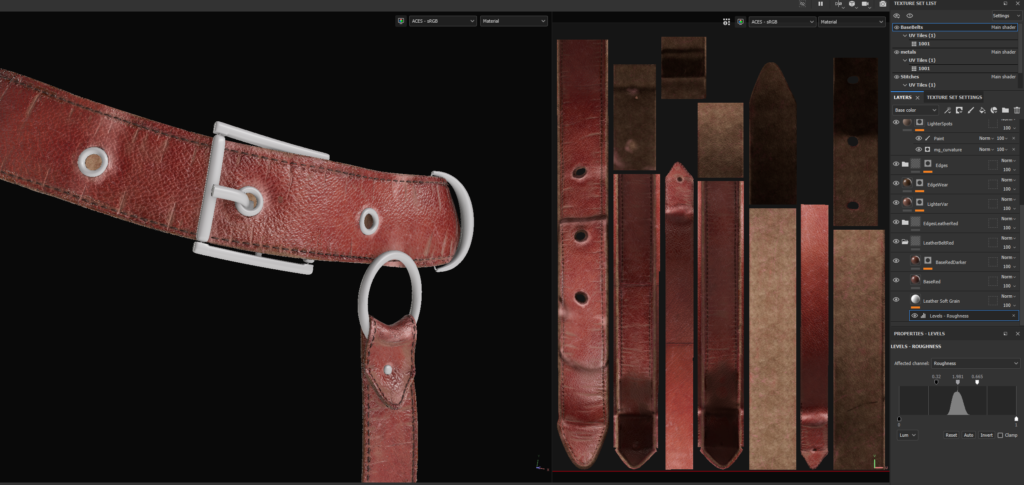Click the add mask icon in Layers toolbar
This screenshot has width=1024, height=485.
click(x=959, y=110)
